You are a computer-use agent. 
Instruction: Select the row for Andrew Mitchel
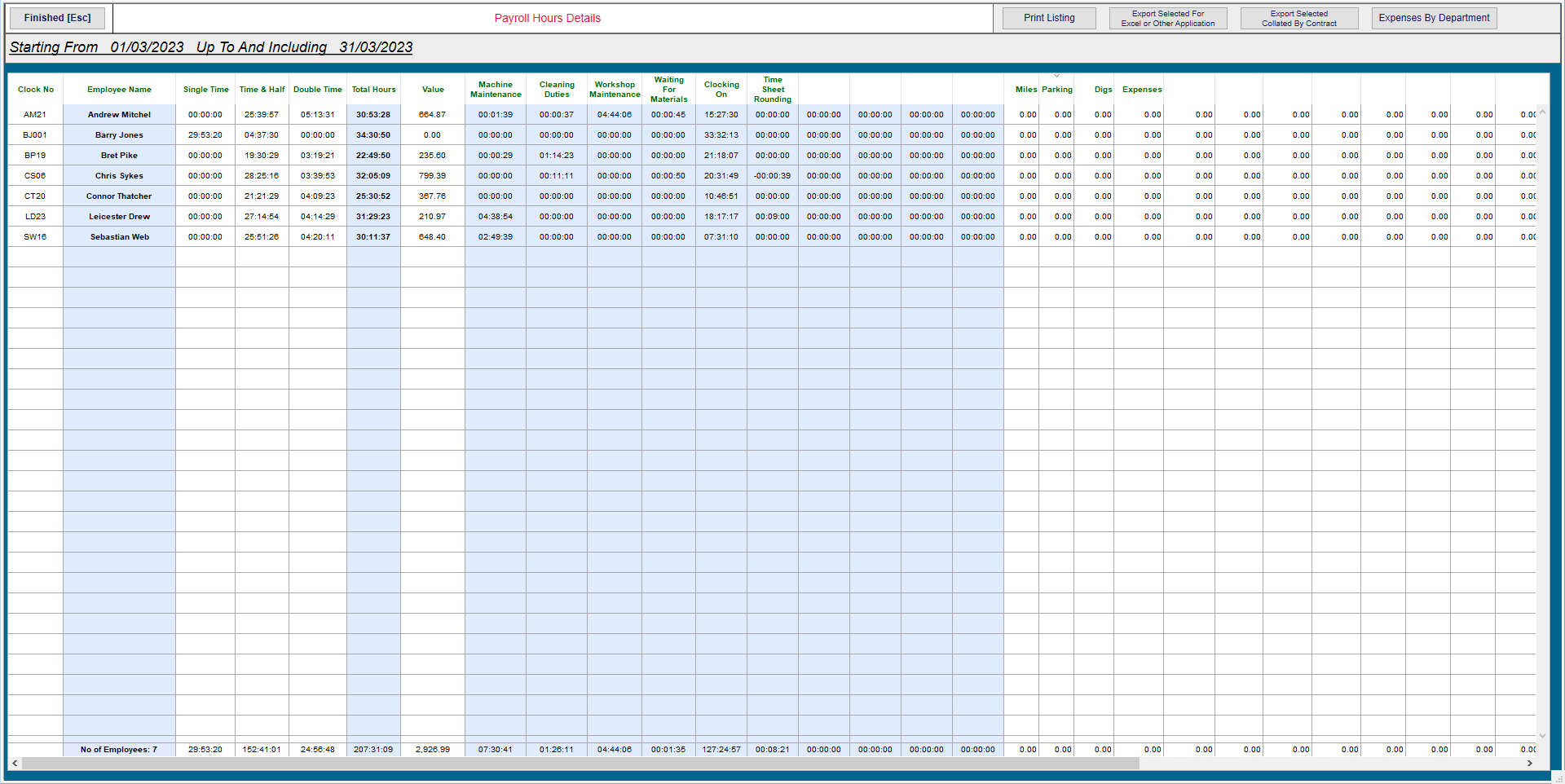(119, 114)
